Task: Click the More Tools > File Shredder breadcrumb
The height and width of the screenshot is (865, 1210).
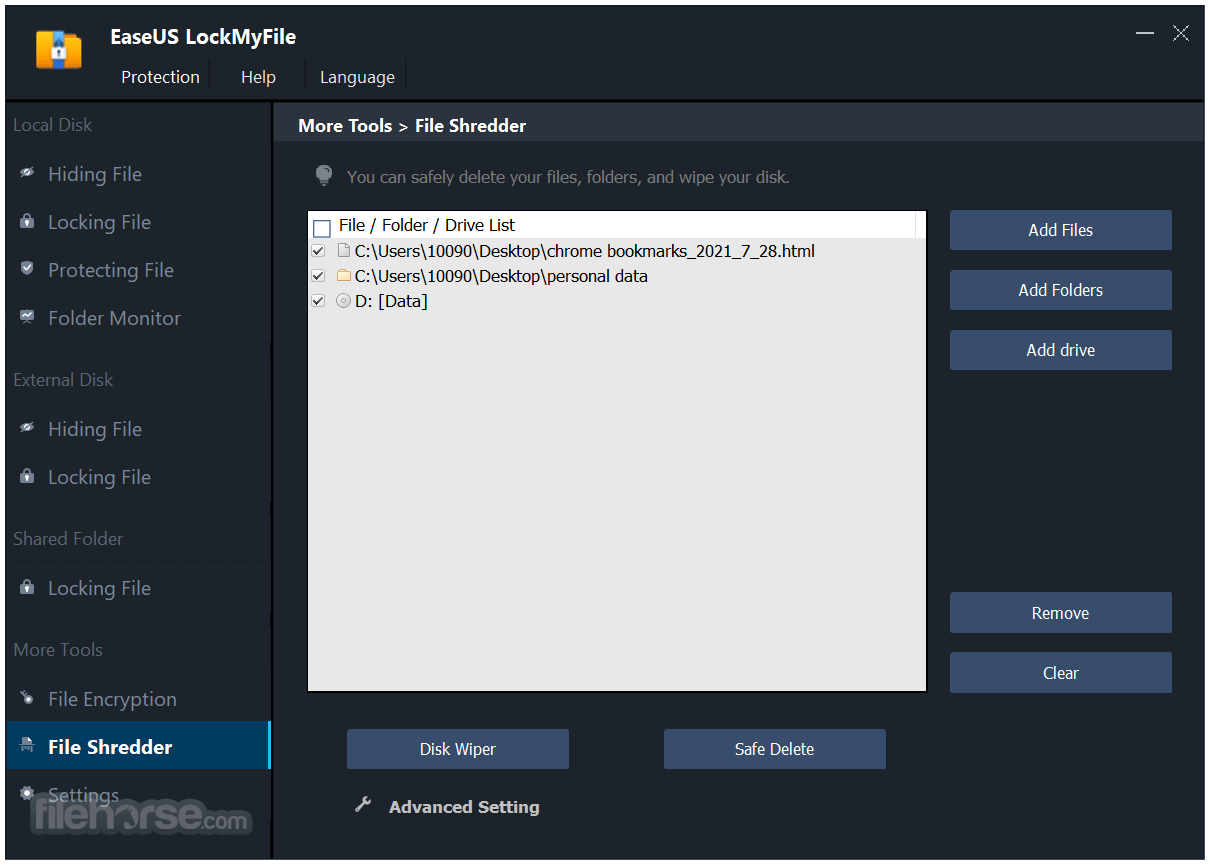Action: click(x=412, y=126)
